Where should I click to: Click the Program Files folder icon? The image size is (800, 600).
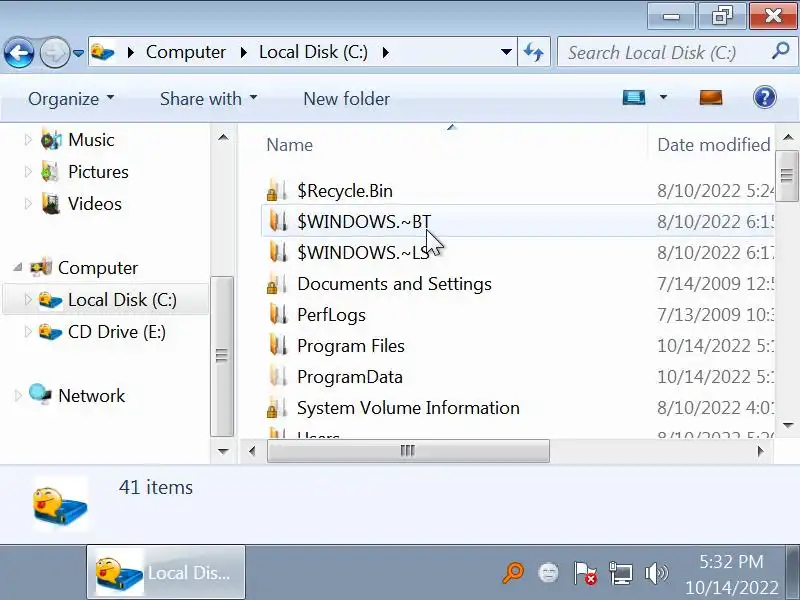pos(278,346)
